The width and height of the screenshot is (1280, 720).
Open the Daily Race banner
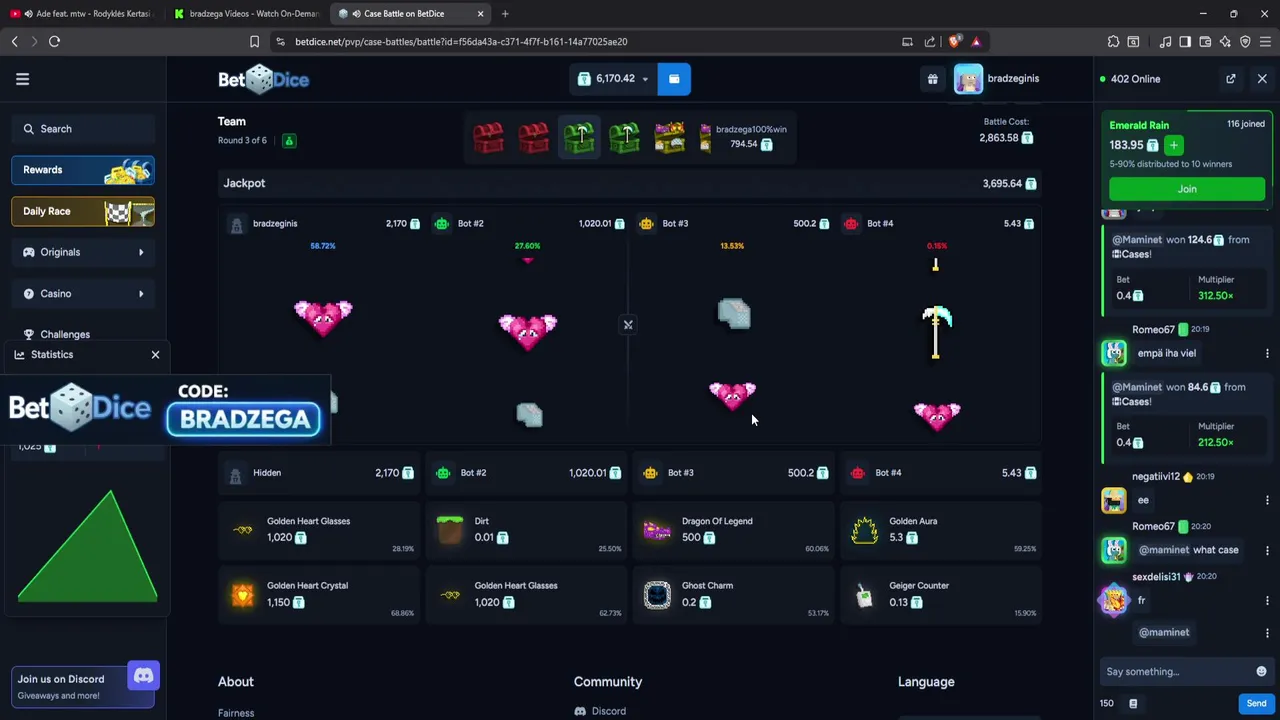[83, 211]
